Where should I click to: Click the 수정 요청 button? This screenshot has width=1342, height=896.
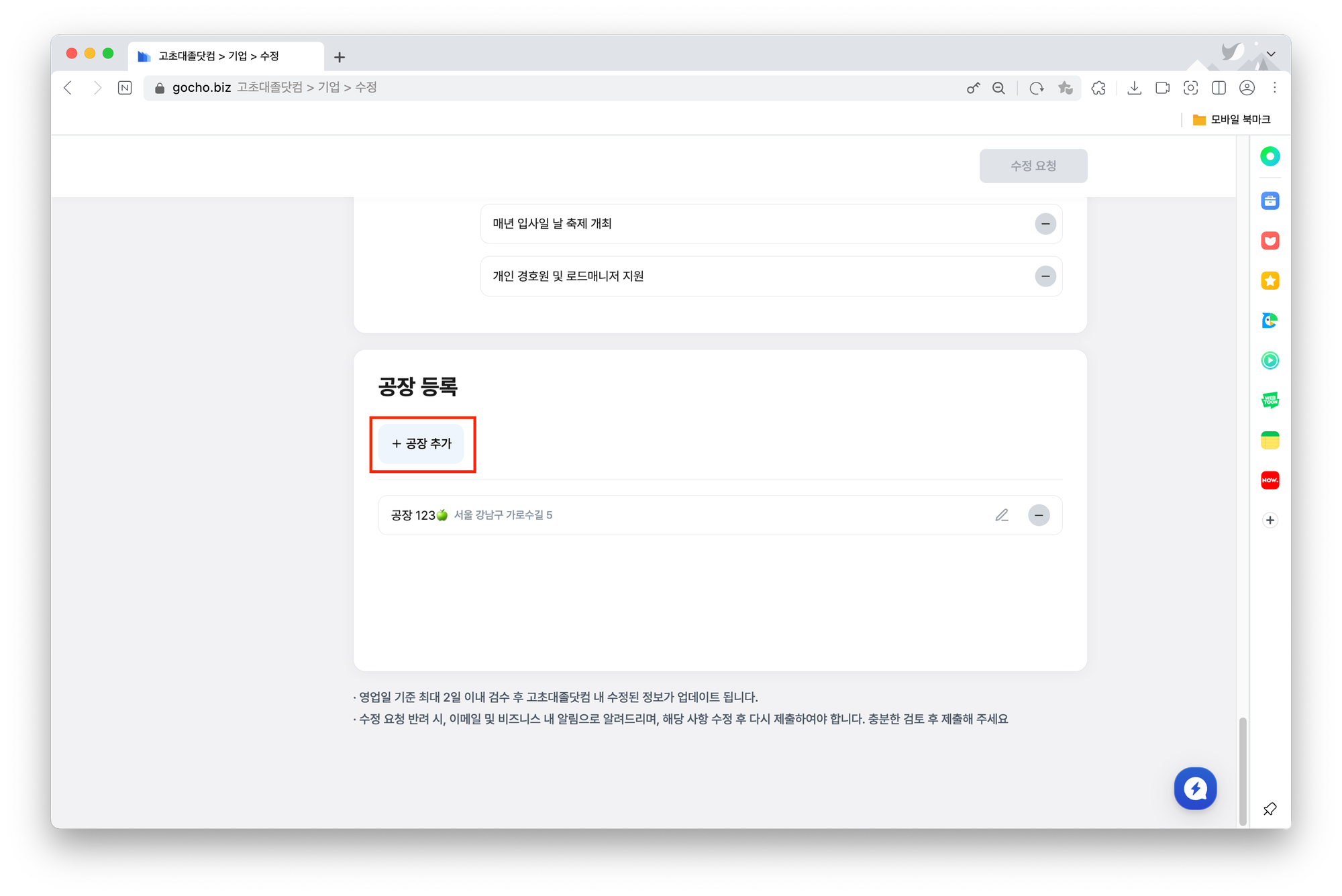tap(1033, 166)
